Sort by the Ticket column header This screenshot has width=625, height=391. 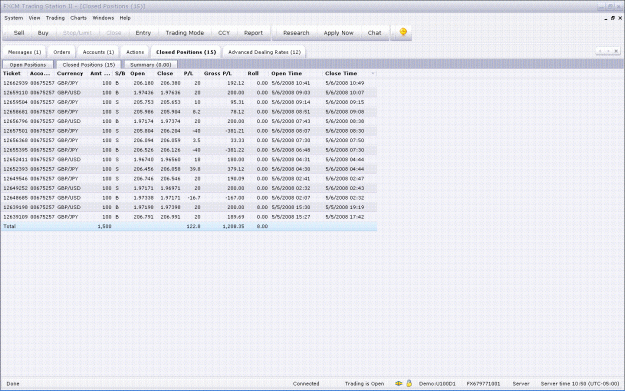12,74
